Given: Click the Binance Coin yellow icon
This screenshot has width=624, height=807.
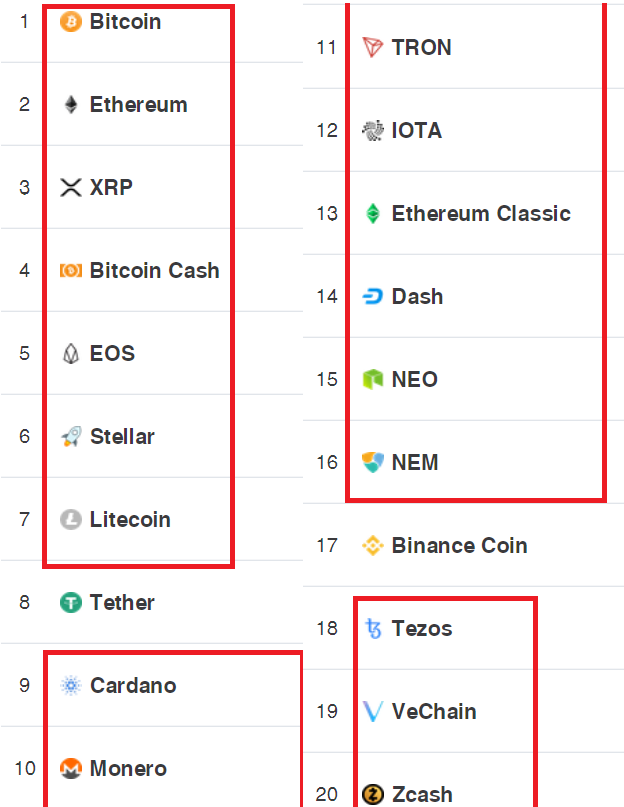Looking at the screenshot, I should pyautogui.click(x=373, y=546).
